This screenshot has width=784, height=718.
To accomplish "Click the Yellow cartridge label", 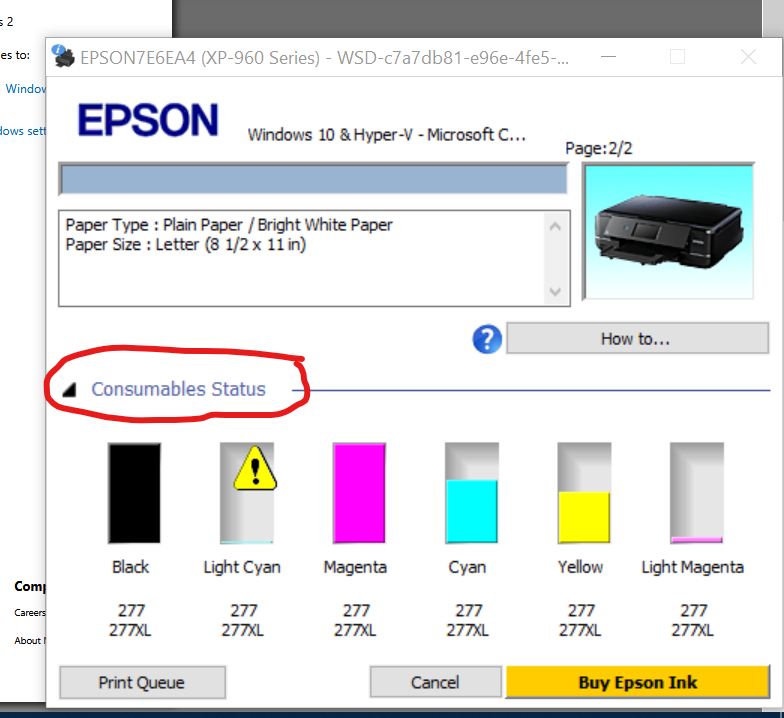I will coord(580,567).
